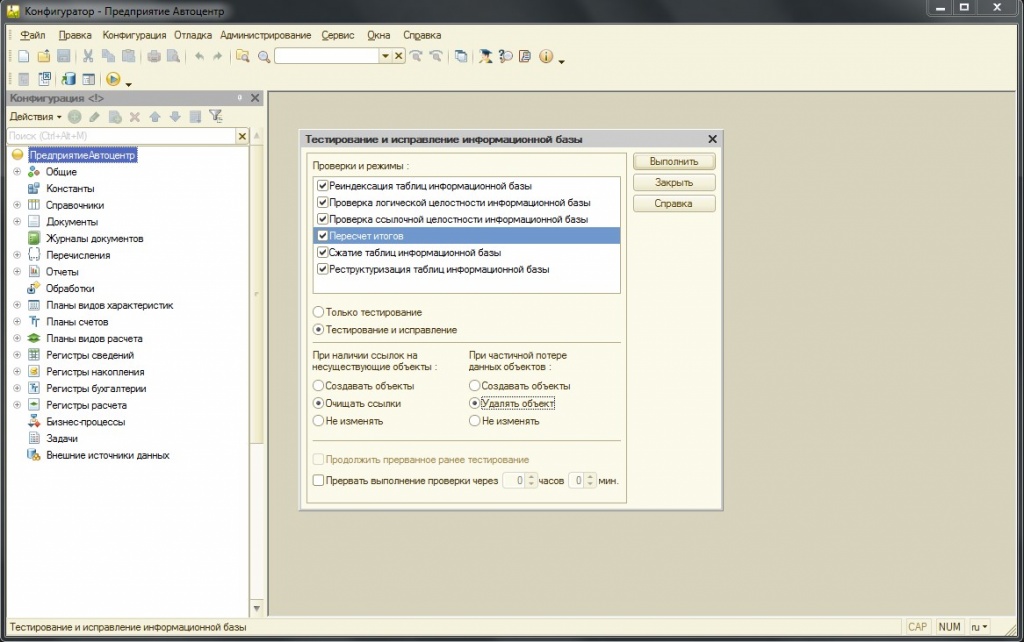Close the Тестирование и исправление dialog
Image resolution: width=1024 pixels, height=642 pixels.
pos(712,139)
